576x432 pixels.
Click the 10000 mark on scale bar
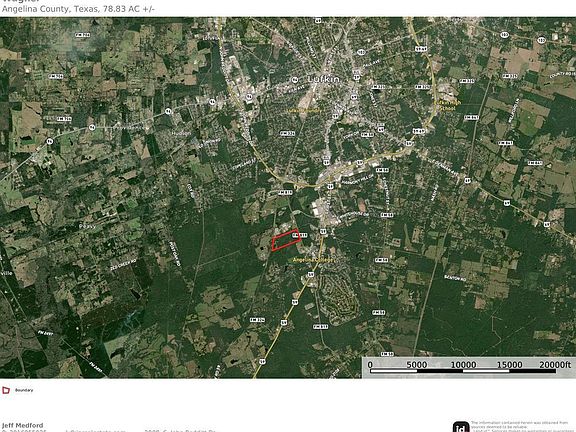[x=463, y=364]
